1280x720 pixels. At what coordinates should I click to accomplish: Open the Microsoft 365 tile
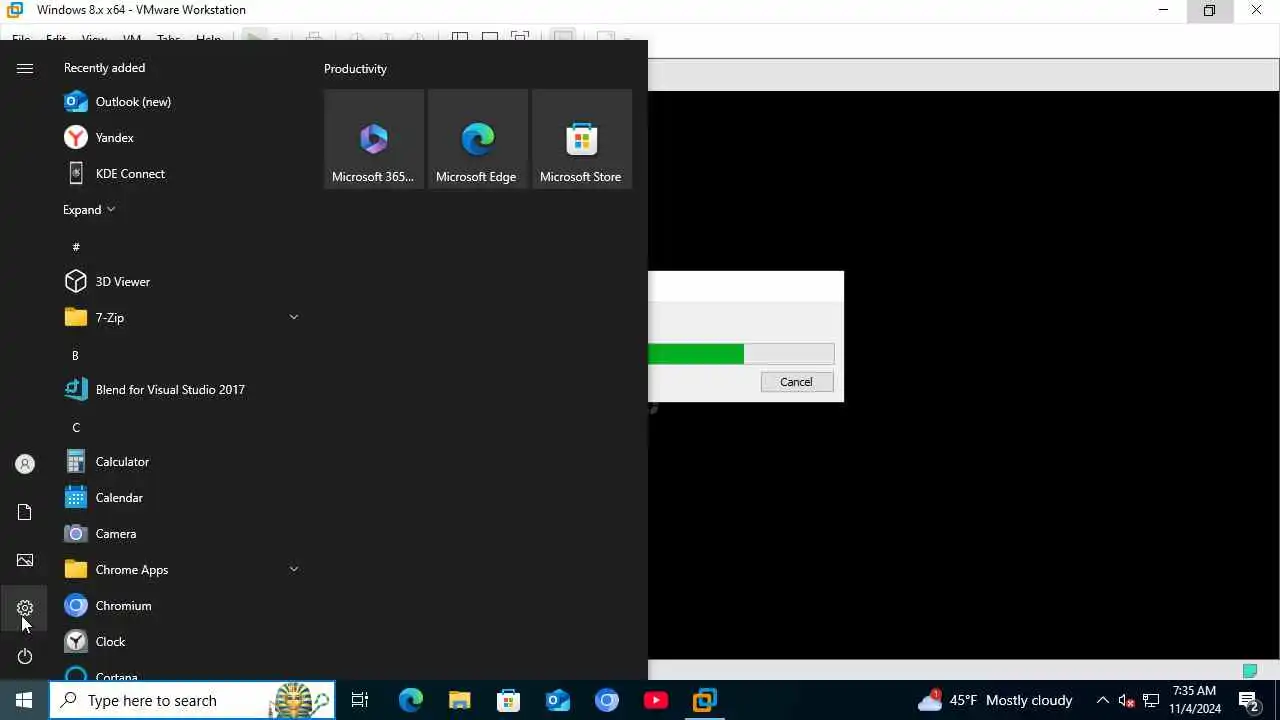pyautogui.click(x=374, y=139)
